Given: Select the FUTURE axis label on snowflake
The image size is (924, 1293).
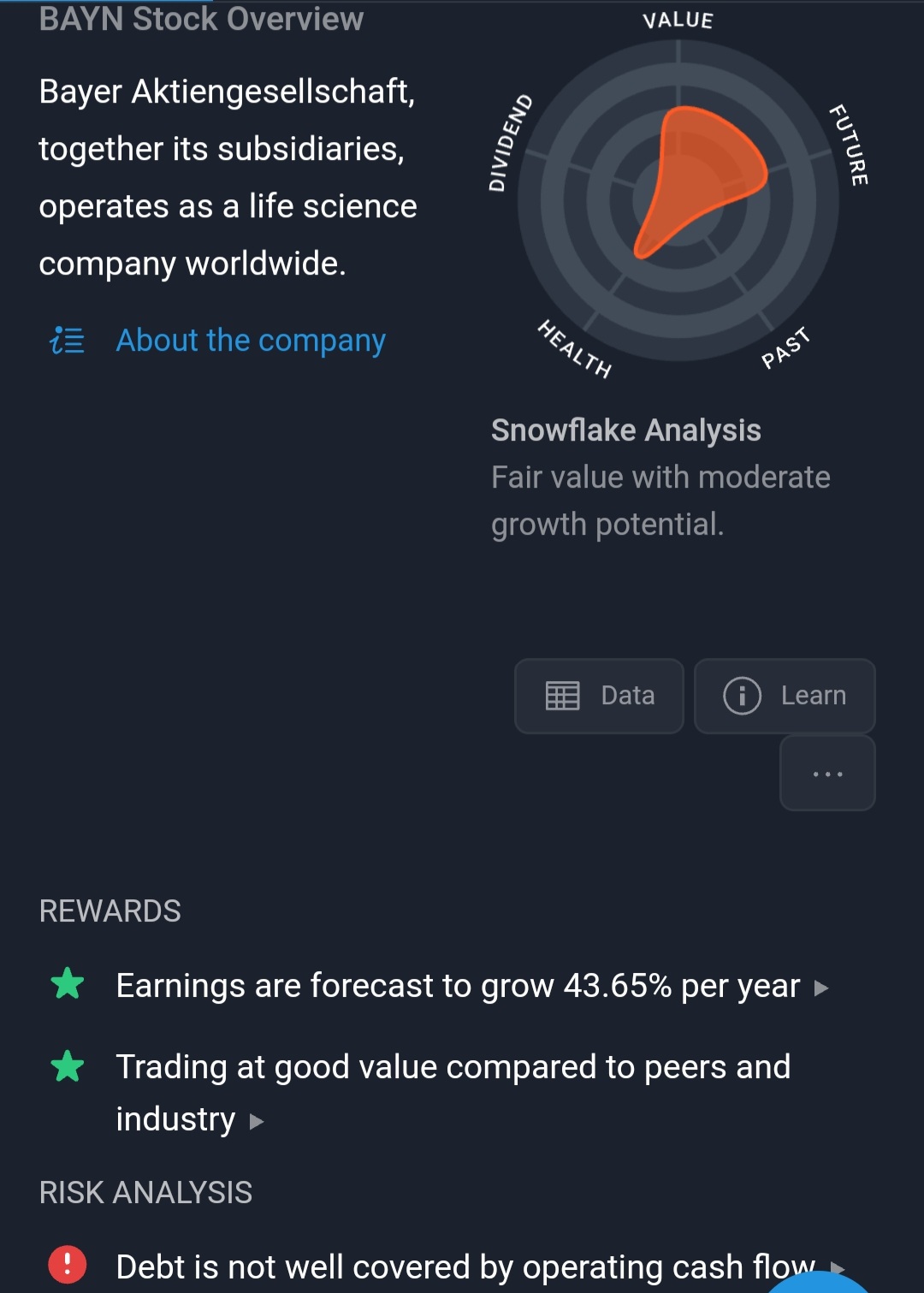Looking at the screenshot, I should [849, 145].
